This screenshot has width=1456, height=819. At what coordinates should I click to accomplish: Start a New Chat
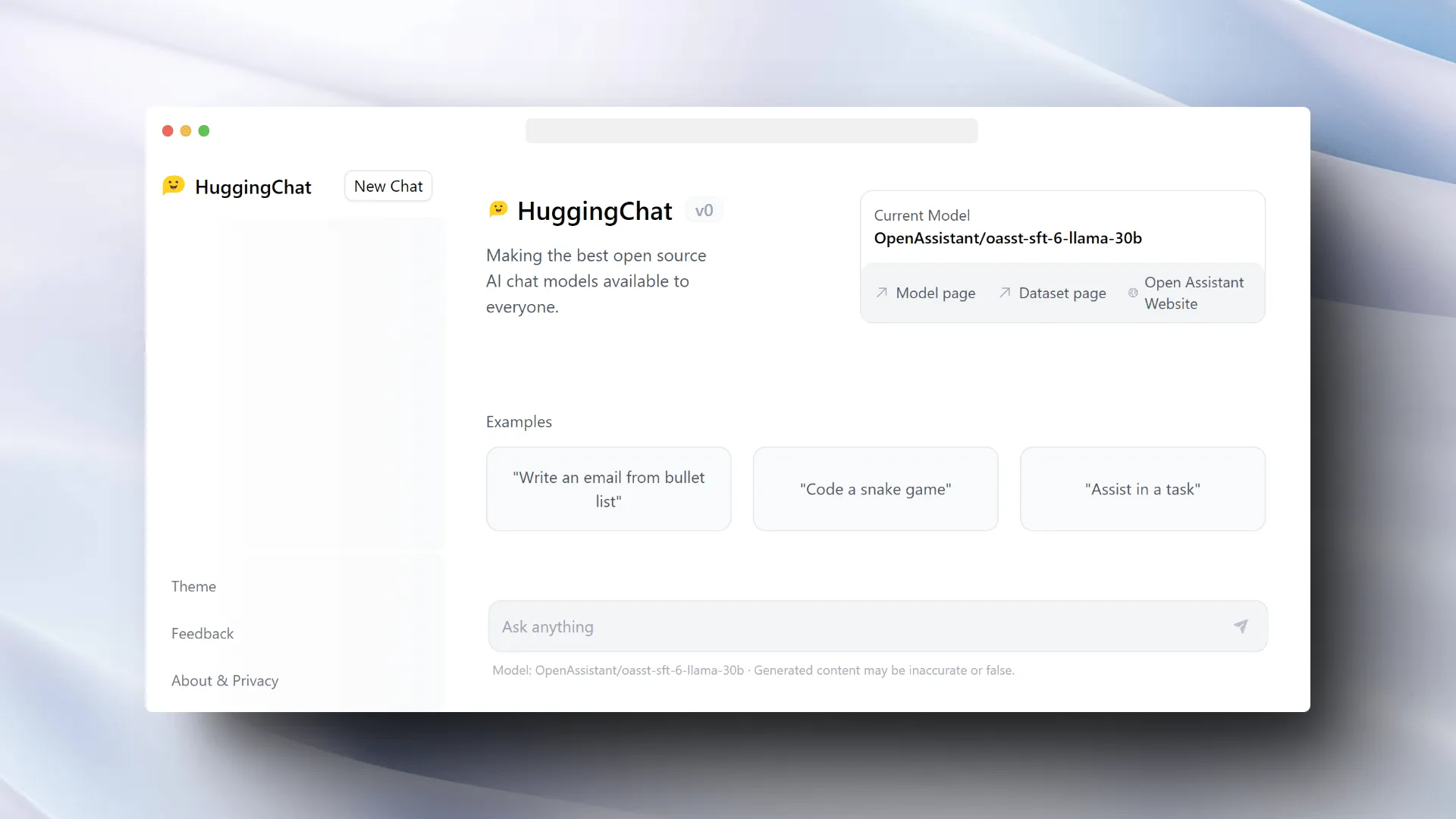pyautogui.click(x=388, y=187)
